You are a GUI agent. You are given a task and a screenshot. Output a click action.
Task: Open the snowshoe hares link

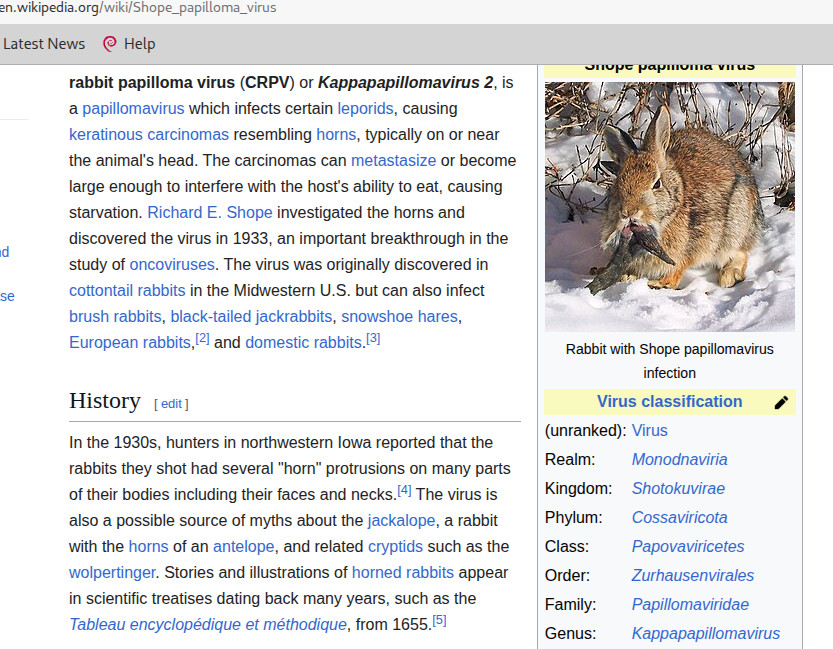pyautogui.click(x=400, y=317)
